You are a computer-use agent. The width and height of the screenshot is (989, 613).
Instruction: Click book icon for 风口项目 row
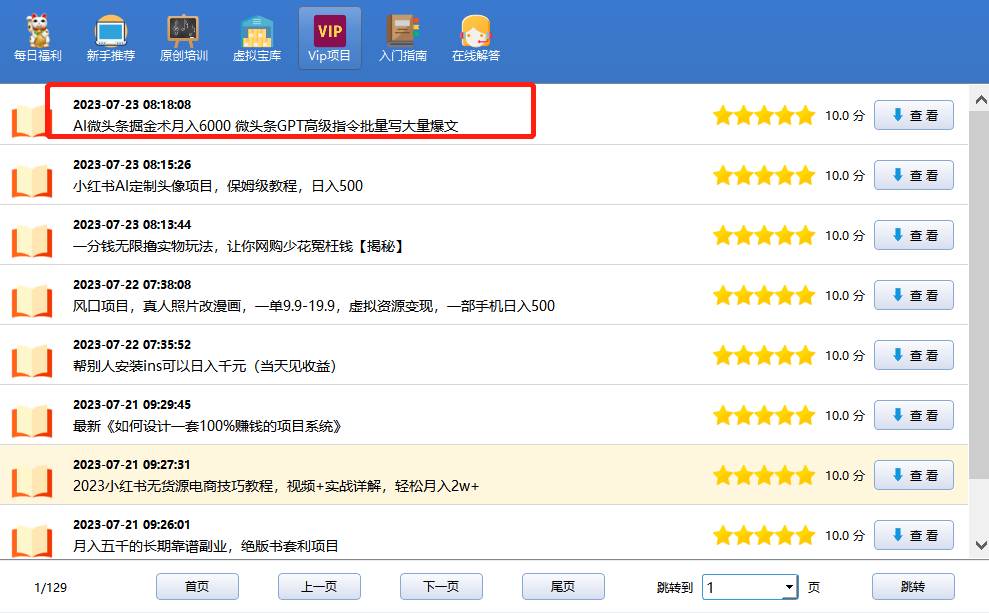pyautogui.click(x=32, y=301)
